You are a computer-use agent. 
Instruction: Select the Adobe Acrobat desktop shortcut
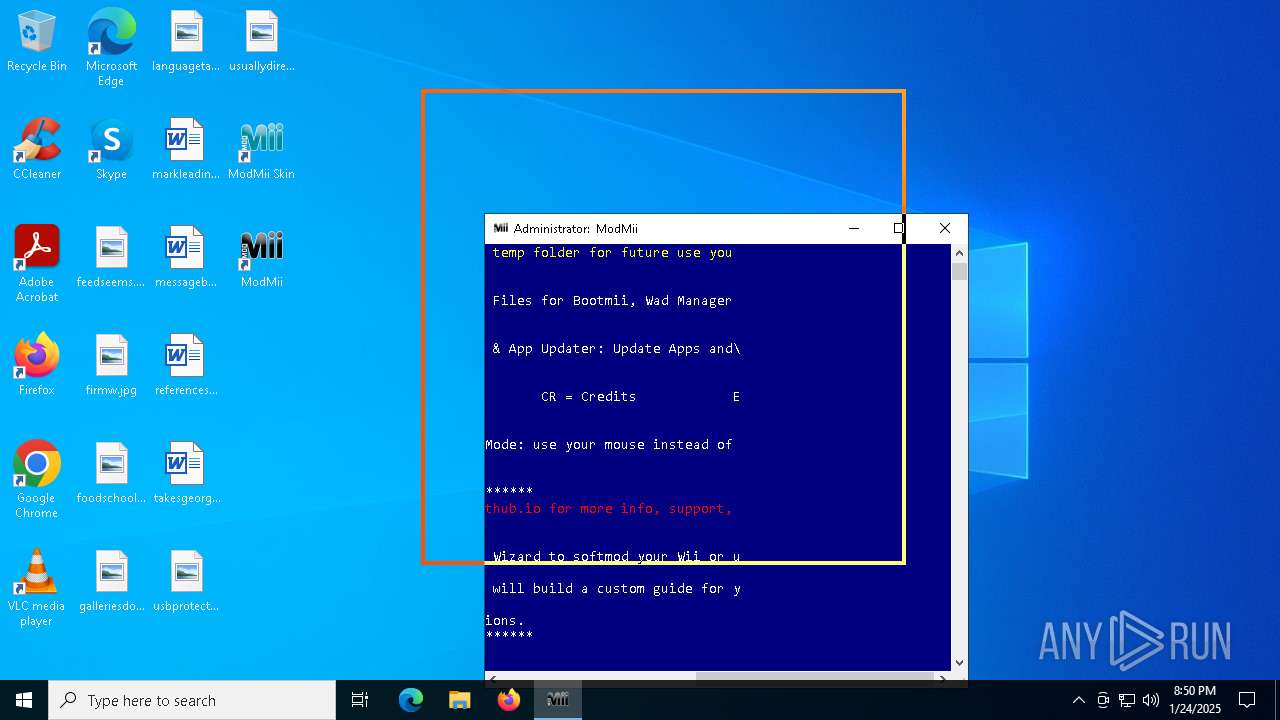pyautogui.click(x=37, y=264)
